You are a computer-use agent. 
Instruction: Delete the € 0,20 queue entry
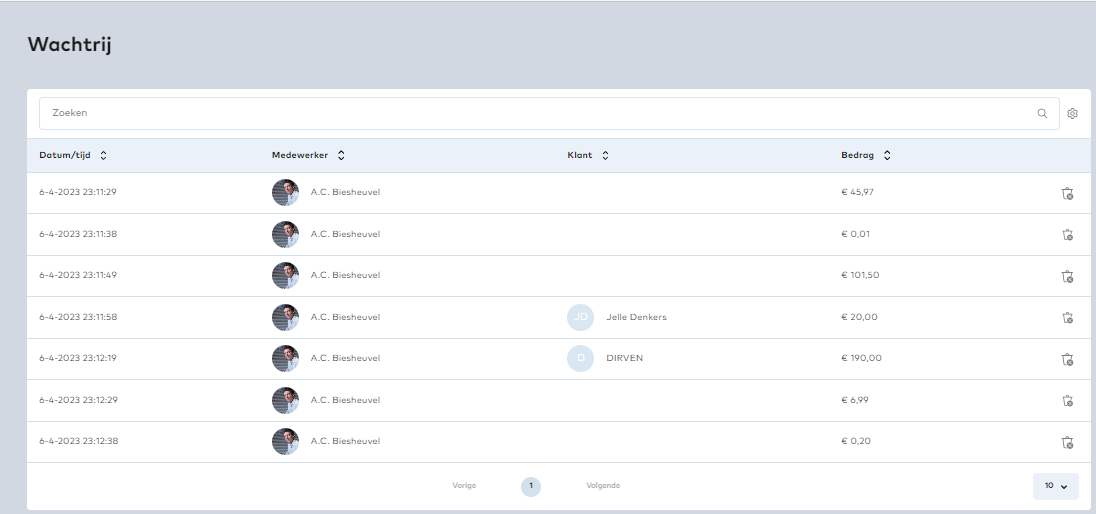1067,442
